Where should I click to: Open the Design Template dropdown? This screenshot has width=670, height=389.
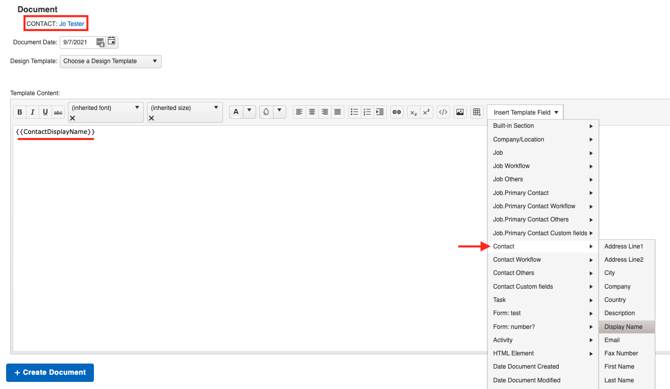pyautogui.click(x=111, y=61)
